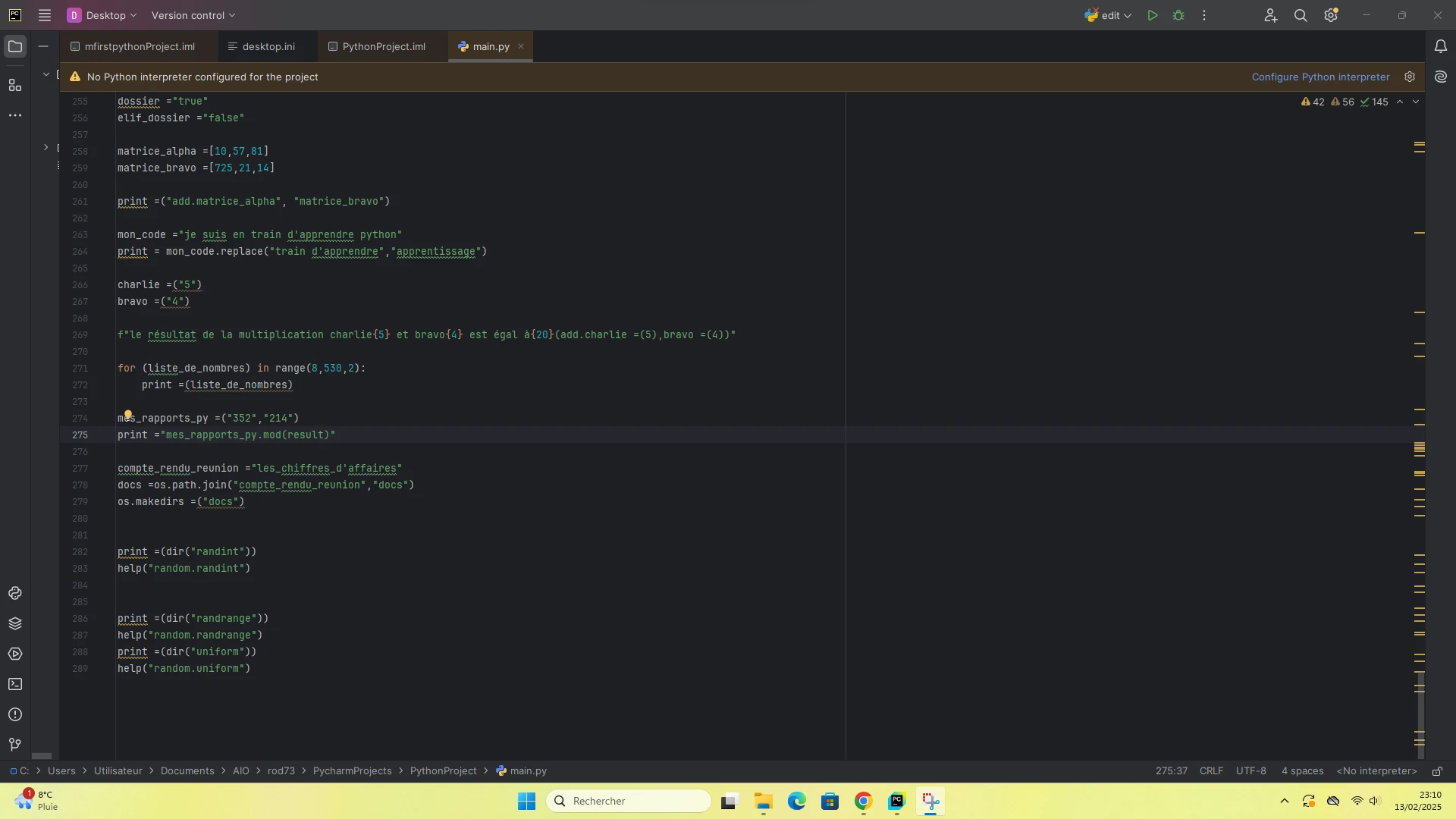Screen dimensions: 1456x819
Task: Toggle the Project tool window
Action: coord(15,46)
